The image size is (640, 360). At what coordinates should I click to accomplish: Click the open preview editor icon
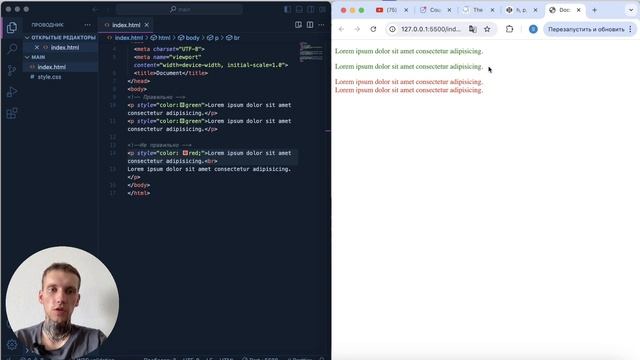point(298,25)
